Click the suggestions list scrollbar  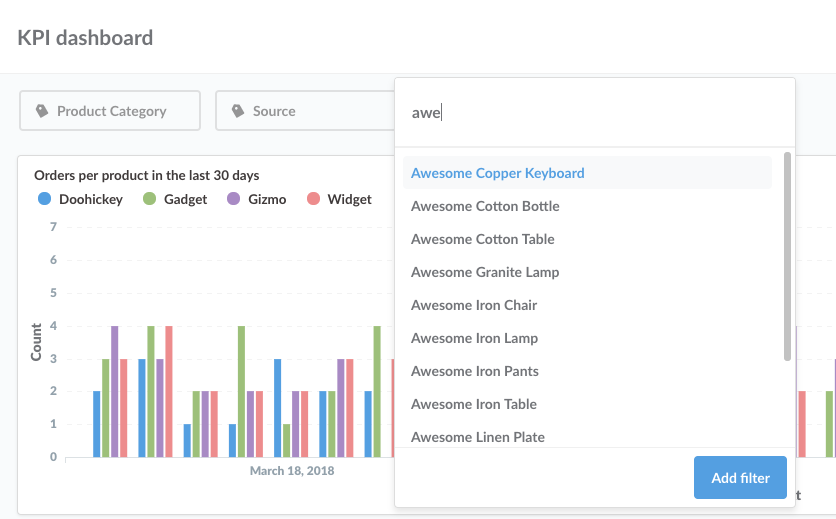[787, 256]
